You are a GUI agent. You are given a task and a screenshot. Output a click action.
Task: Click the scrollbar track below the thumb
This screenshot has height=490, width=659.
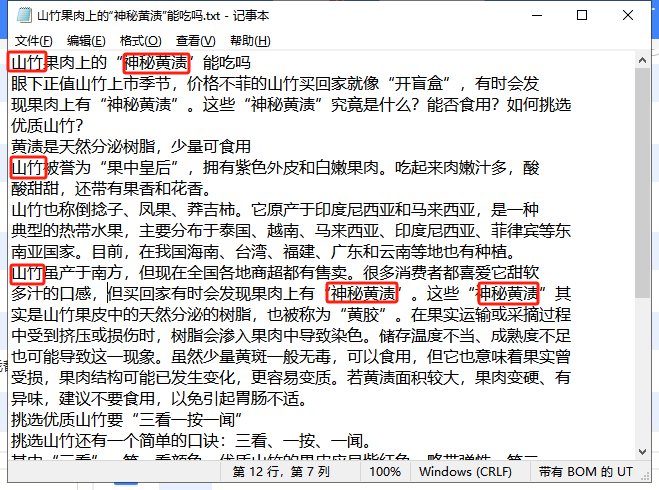(642, 371)
